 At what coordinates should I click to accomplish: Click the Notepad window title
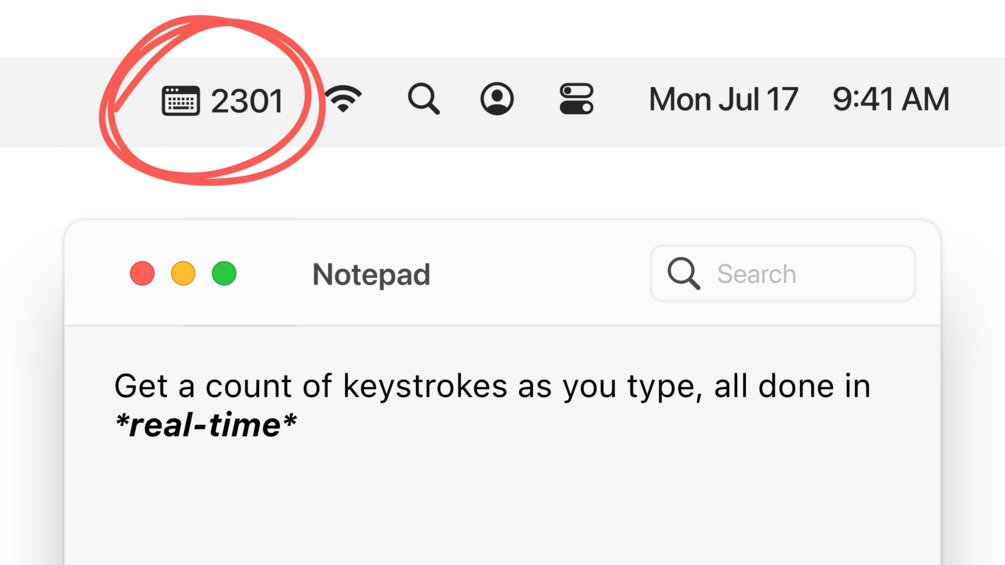tap(371, 274)
